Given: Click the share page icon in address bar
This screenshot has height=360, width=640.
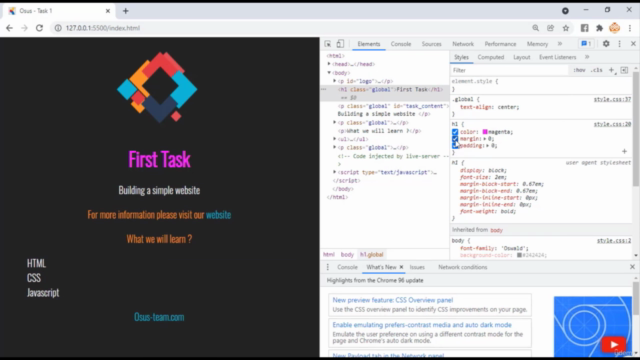Looking at the screenshot, I should tap(551, 28).
